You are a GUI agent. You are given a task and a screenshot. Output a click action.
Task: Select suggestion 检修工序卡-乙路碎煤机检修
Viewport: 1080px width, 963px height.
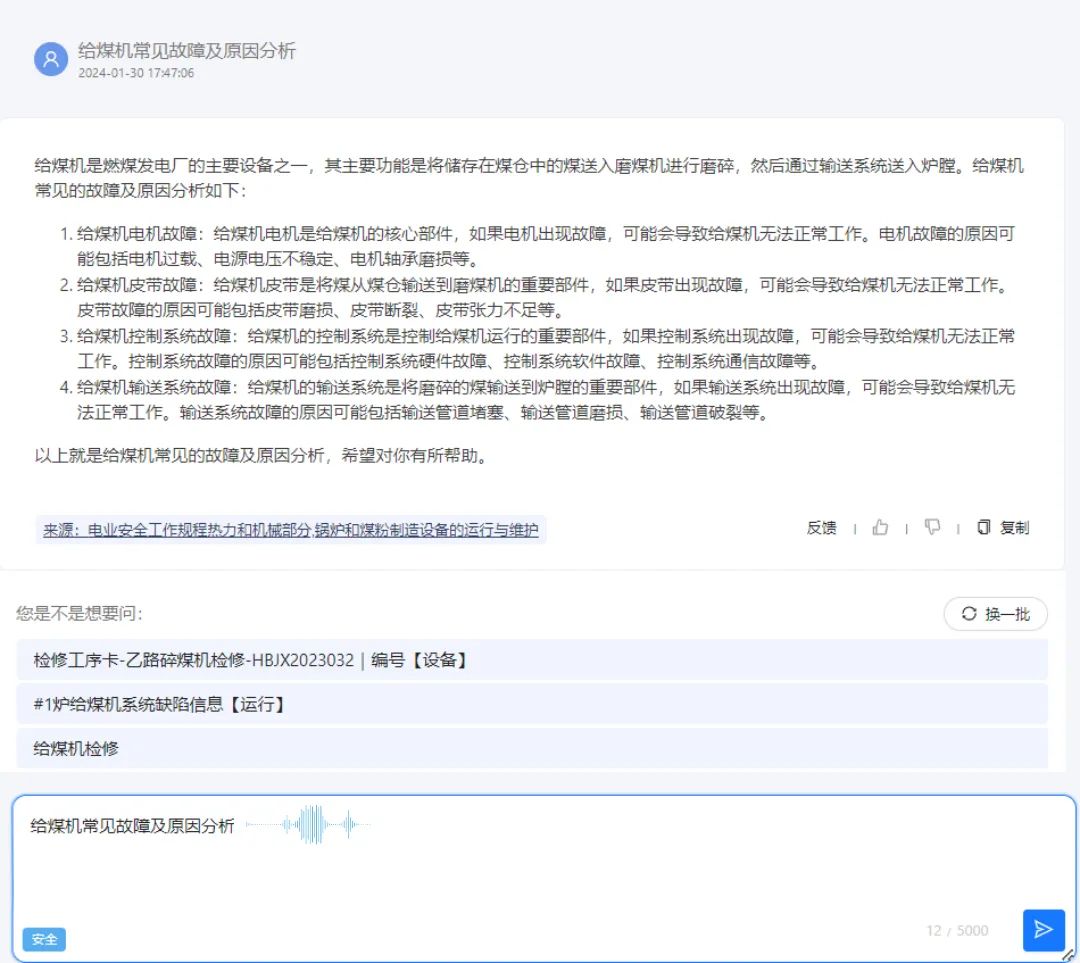click(x=250, y=660)
